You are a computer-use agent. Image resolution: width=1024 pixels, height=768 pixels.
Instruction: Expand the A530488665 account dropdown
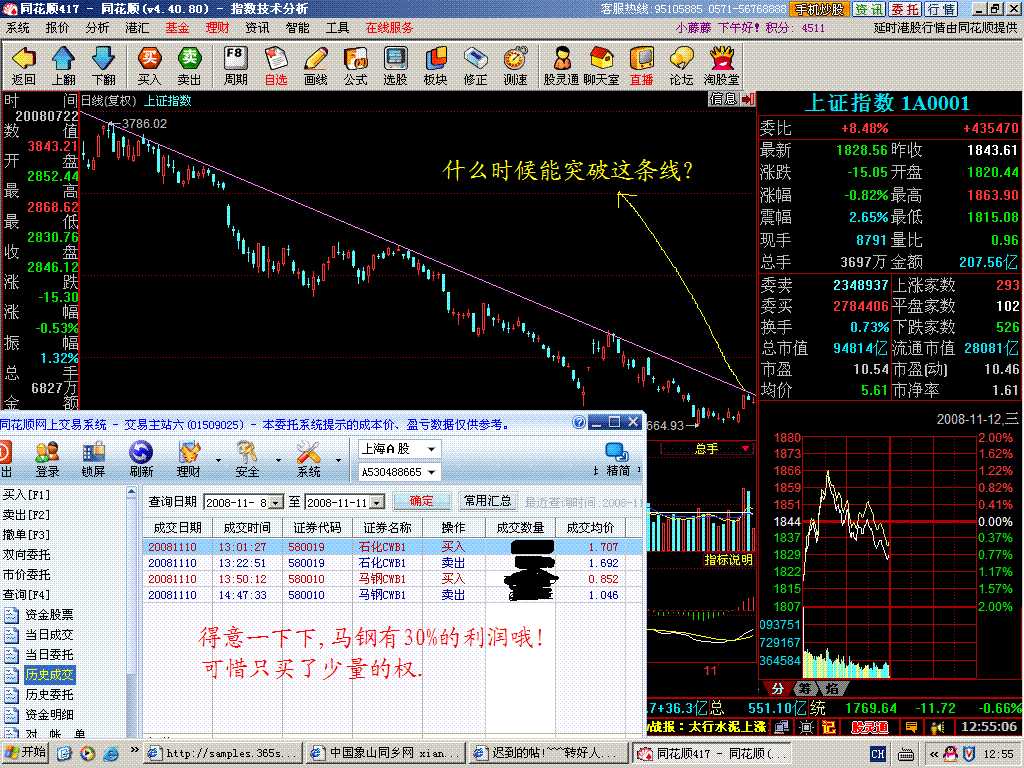pyautogui.click(x=432, y=472)
